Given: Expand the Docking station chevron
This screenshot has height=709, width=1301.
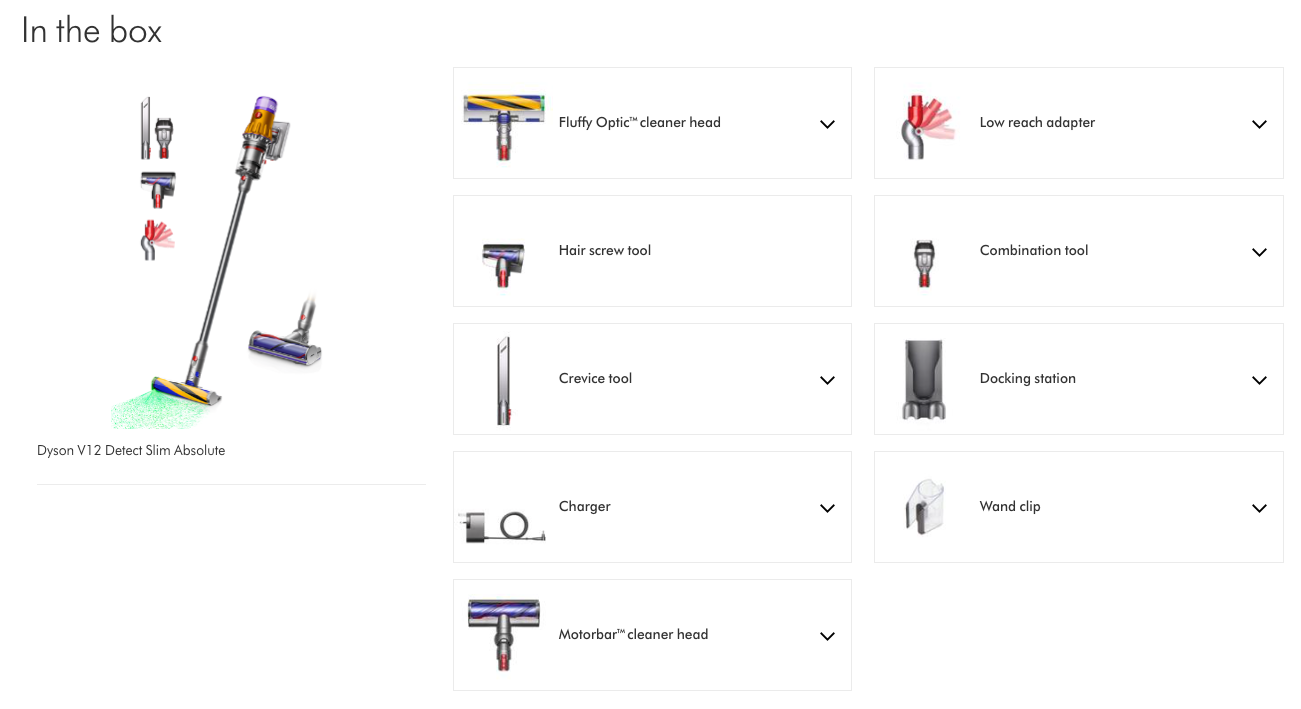Looking at the screenshot, I should point(1259,380).
